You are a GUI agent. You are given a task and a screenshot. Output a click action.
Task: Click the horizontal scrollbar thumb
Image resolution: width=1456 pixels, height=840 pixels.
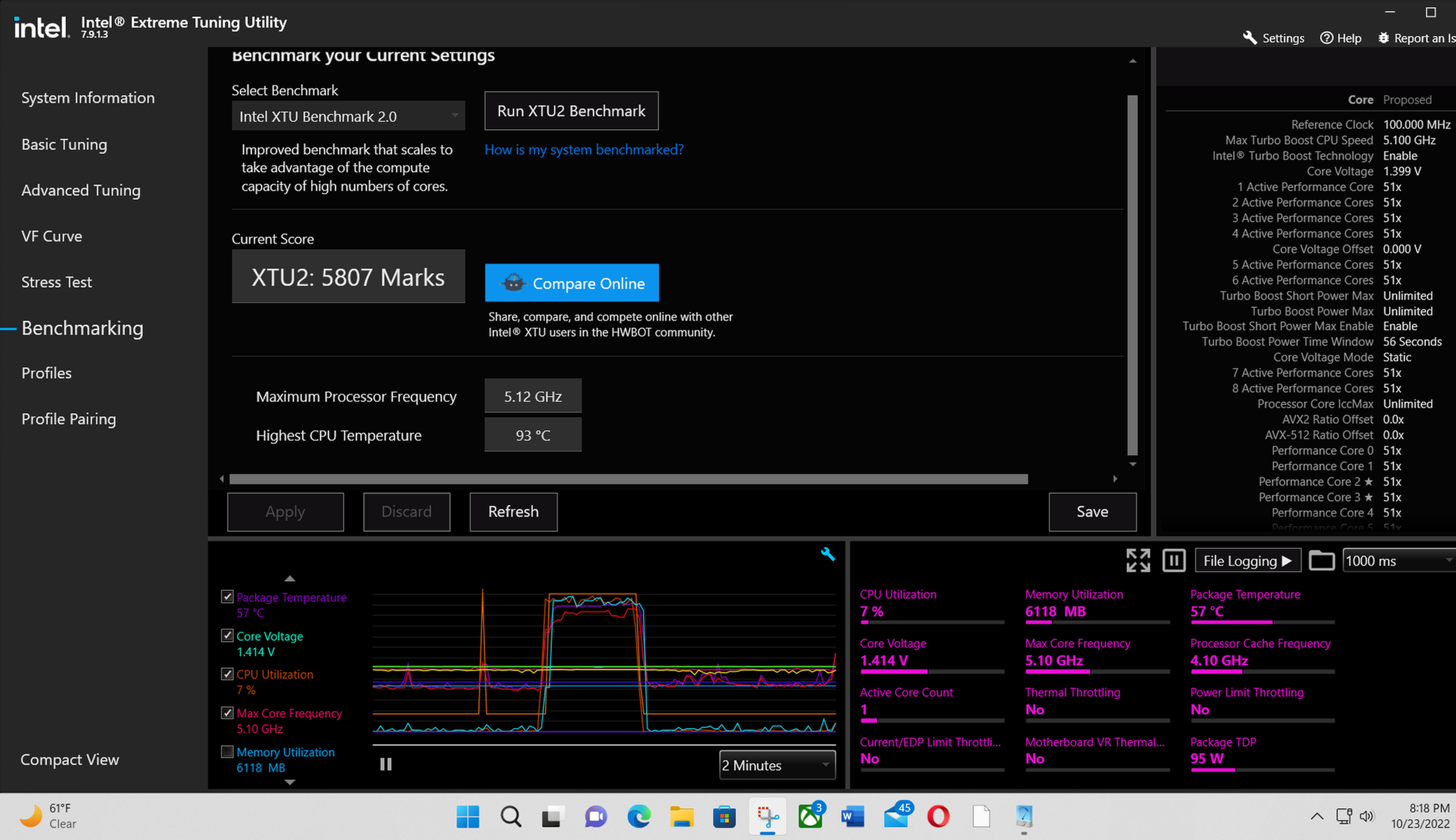coord(629,479)
